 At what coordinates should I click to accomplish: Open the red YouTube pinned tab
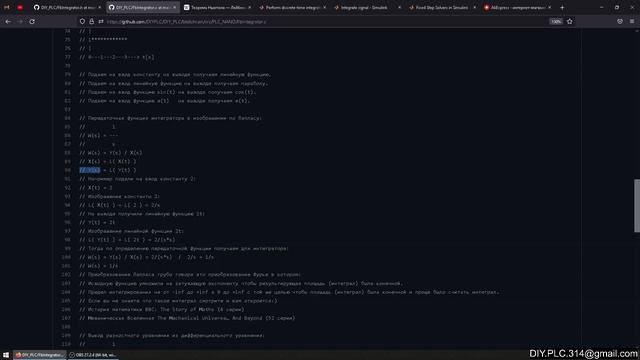(x=20, y=7)
